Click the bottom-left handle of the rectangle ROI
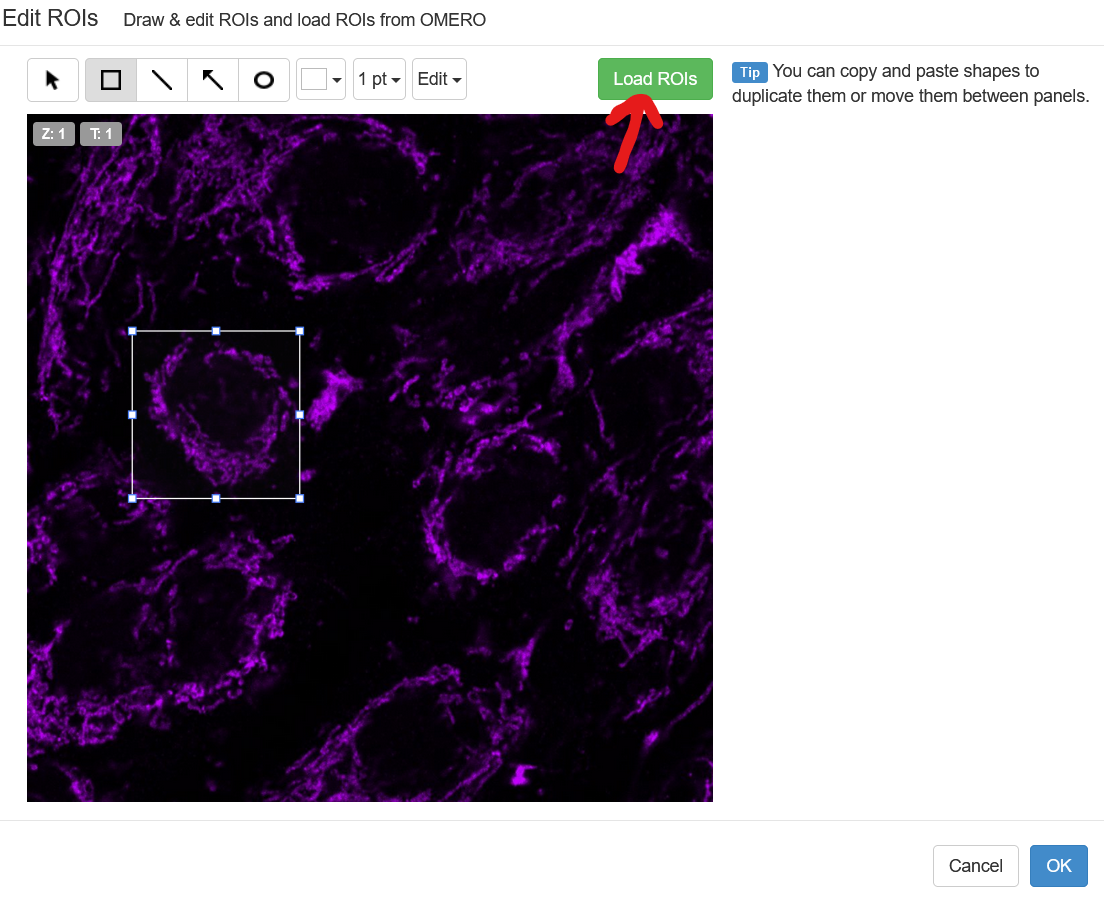This screenshot has height=897, width=1104. (x=132, y=498)
